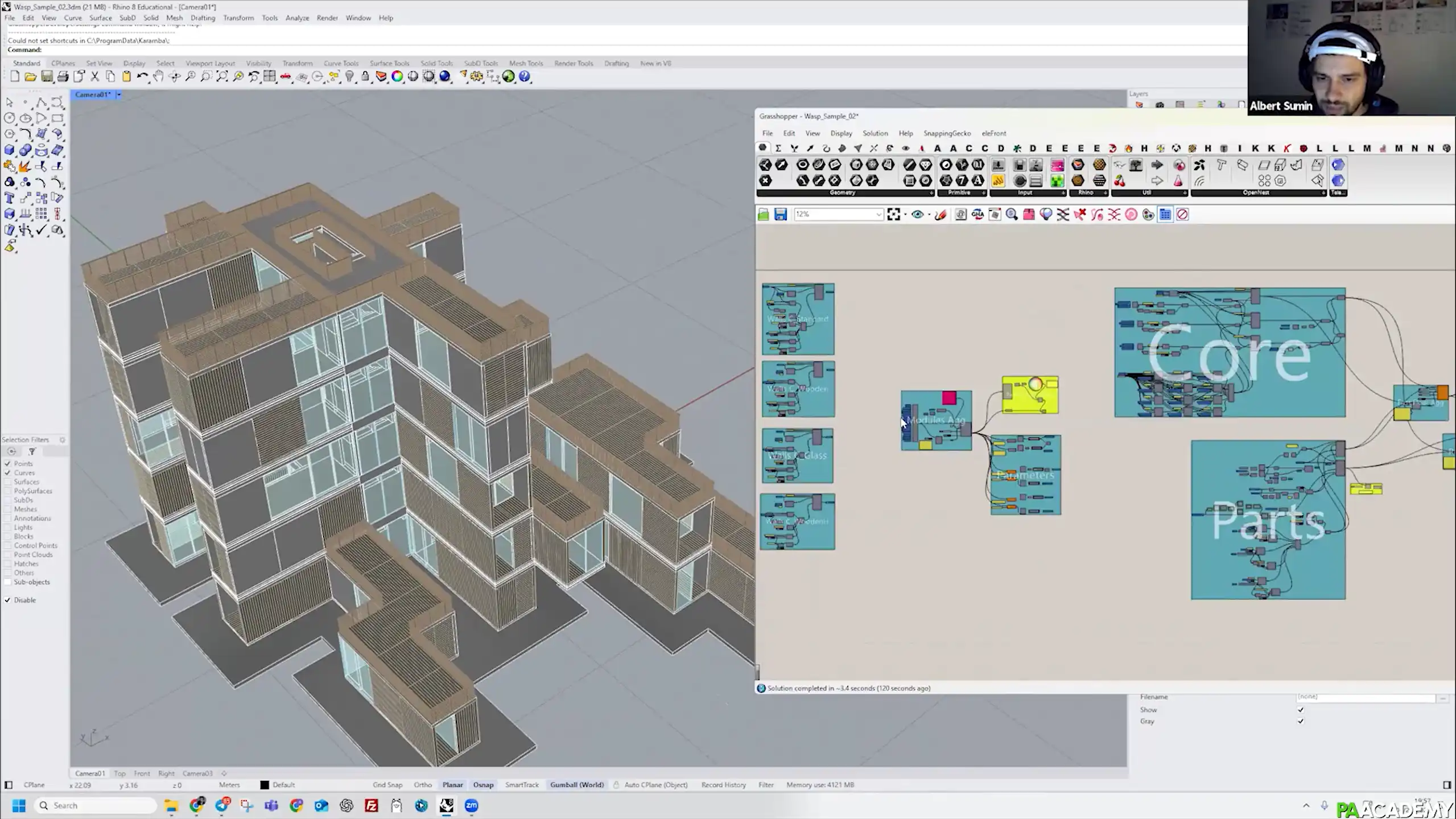Open Rhino Help with the question mark icon

click(525, 76)
